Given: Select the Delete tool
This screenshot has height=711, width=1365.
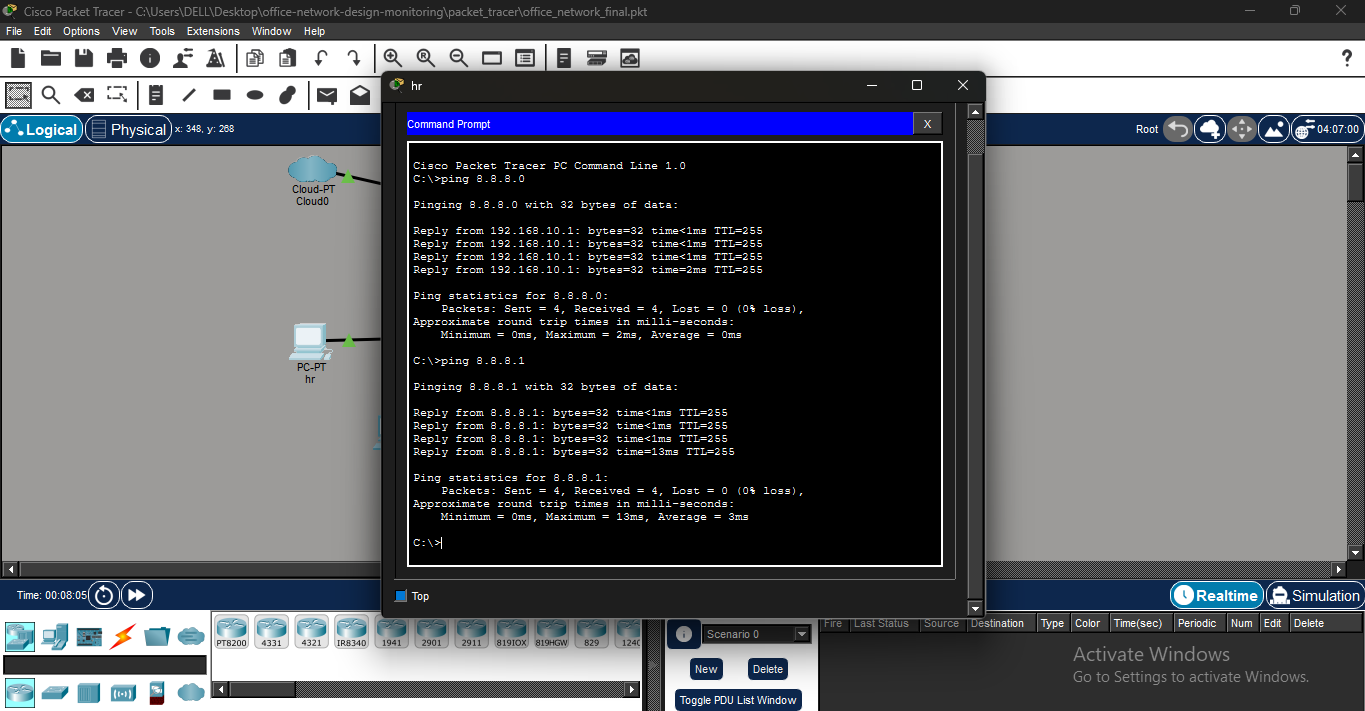Looking at the screenshot, I should [84, 95].
